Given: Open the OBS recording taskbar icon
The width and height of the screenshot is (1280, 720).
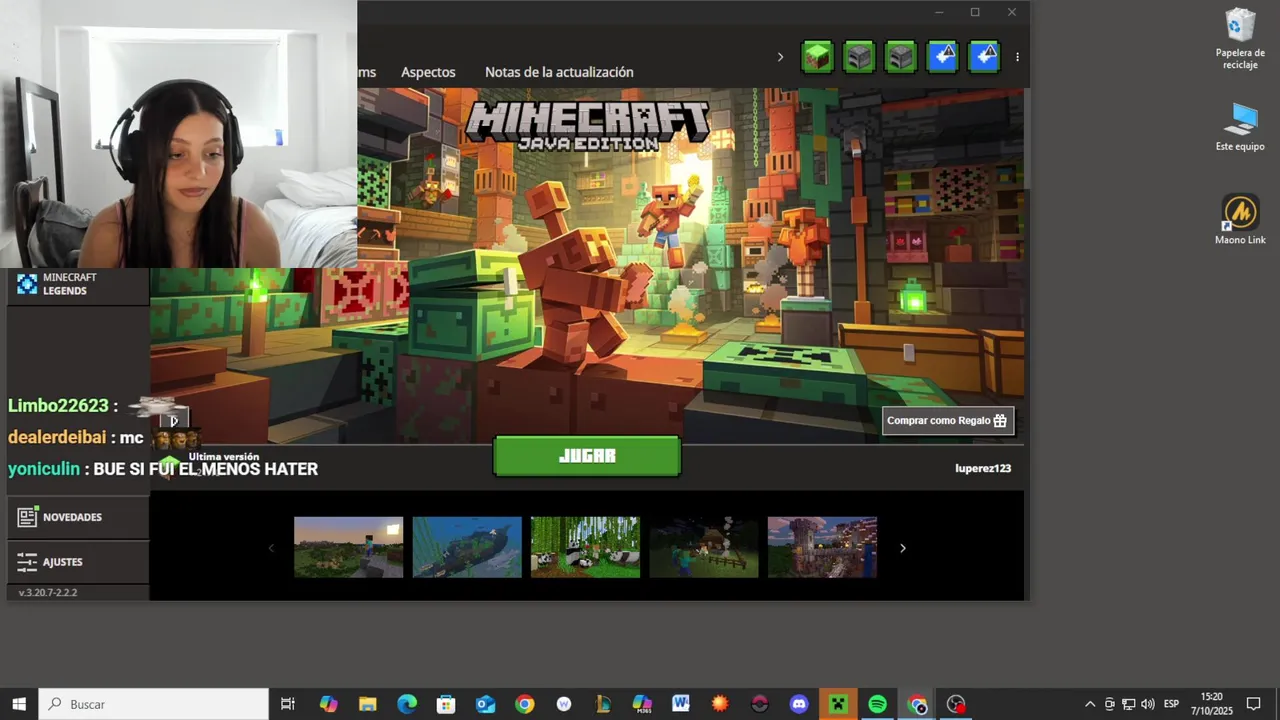Looking at the screenshot, I should 956,704.
